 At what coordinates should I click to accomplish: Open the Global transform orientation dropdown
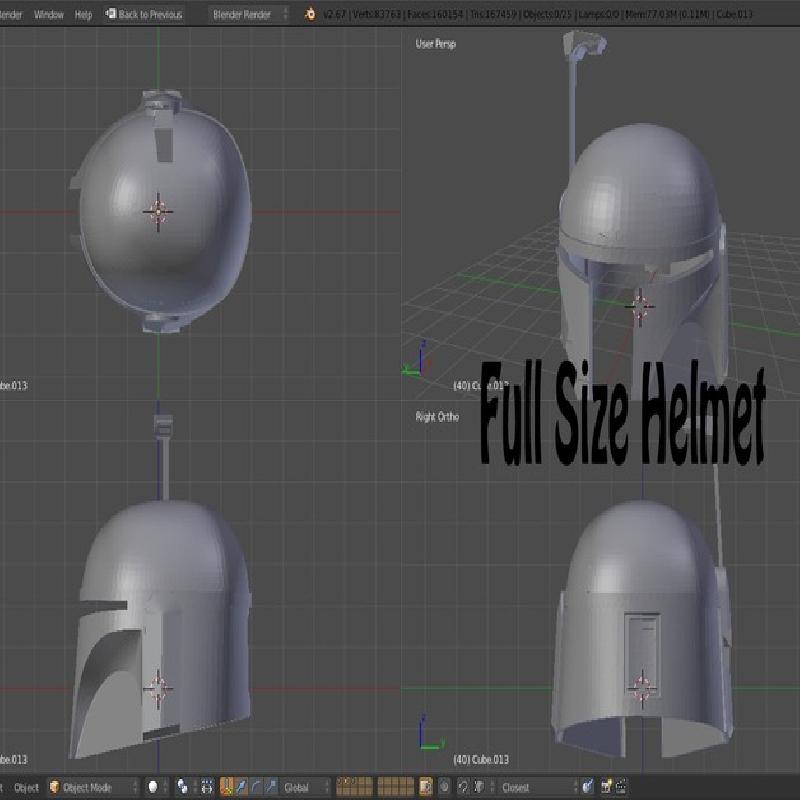click(x=306, y=787)
